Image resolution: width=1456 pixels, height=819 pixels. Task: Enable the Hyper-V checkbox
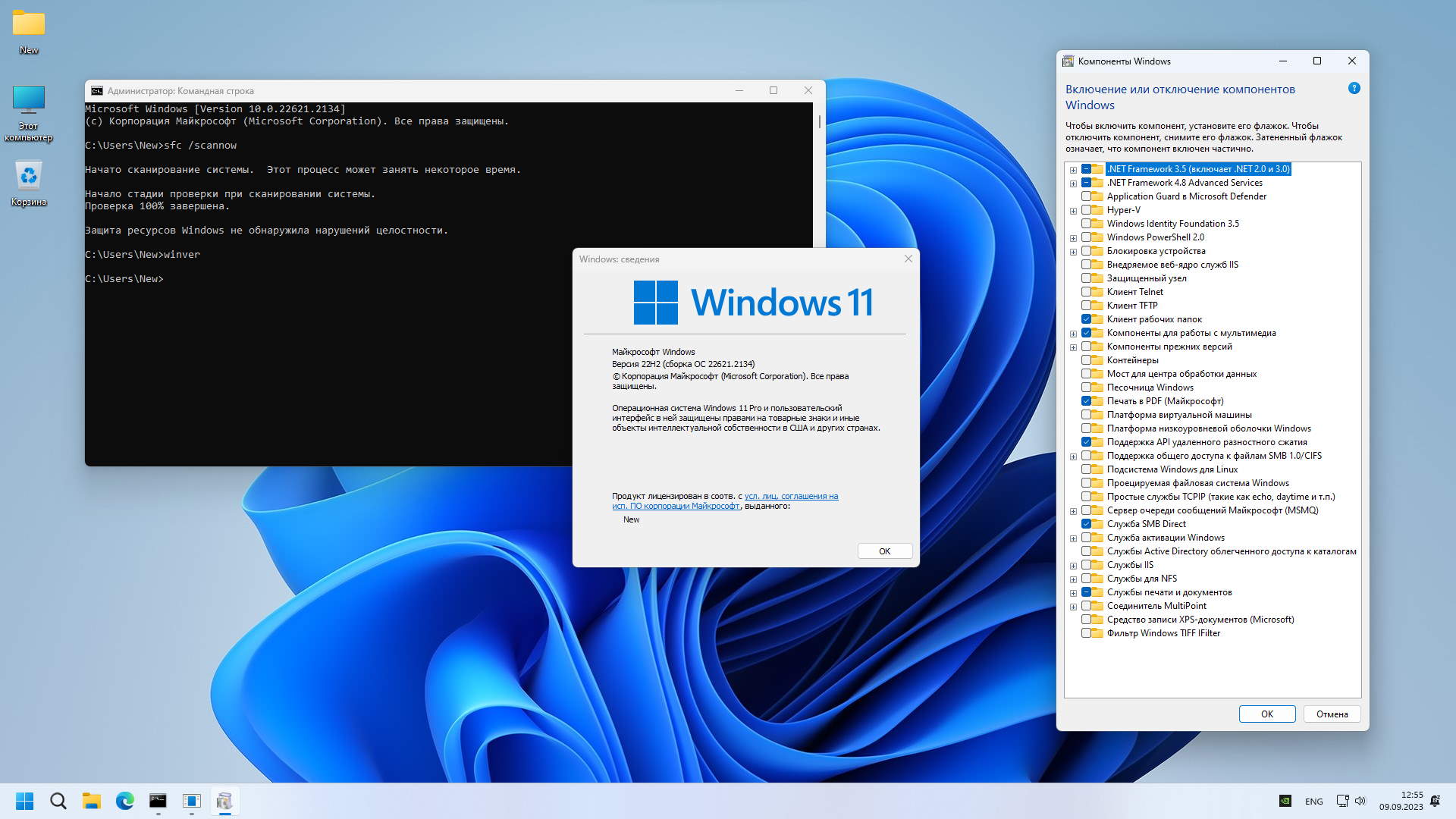coord(1086,210)
